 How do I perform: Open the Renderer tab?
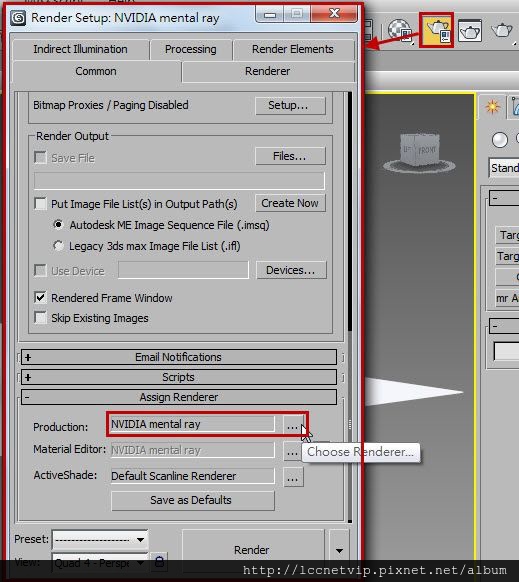[268, 71]
